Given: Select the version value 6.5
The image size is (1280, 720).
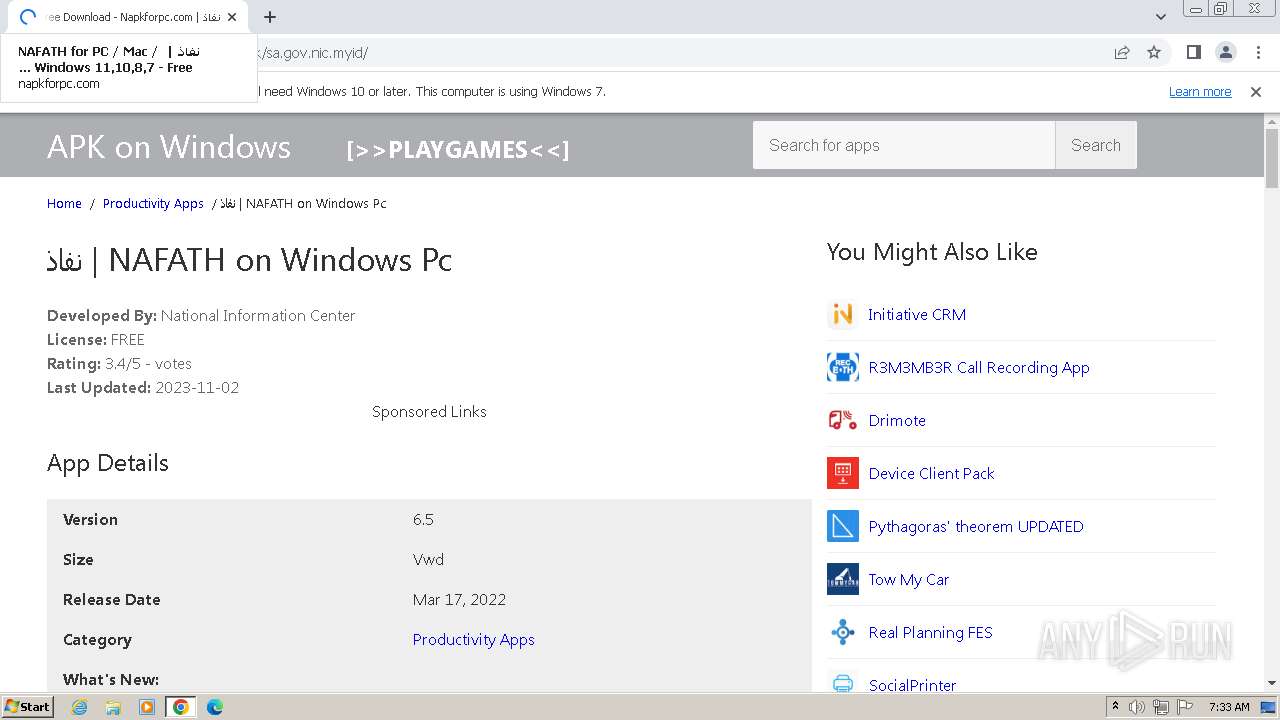Looking at the screenshot, I should (x=423, y=520).
